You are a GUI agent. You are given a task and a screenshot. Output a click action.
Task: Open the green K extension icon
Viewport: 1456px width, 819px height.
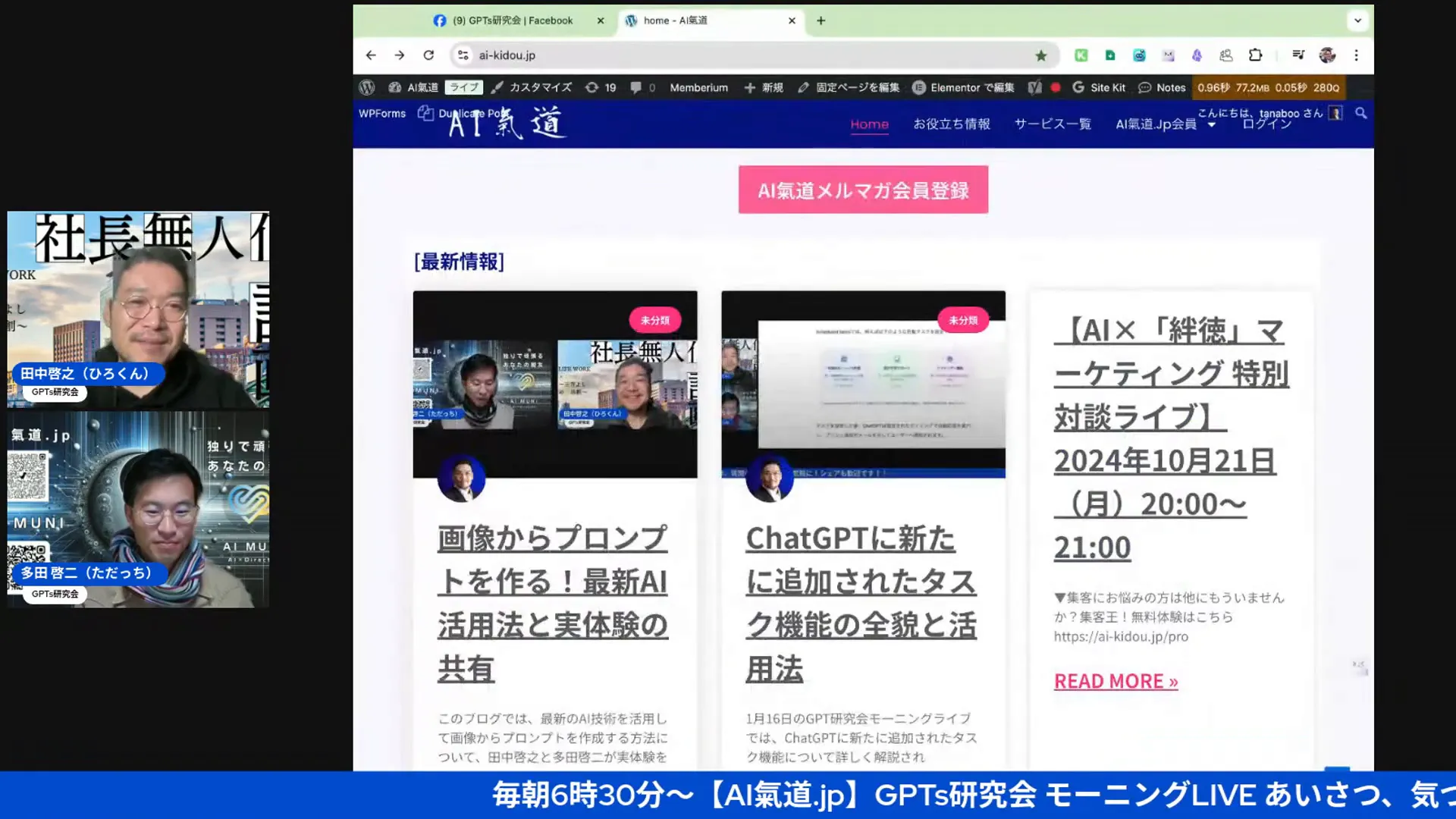click(x=1081, y=55)
